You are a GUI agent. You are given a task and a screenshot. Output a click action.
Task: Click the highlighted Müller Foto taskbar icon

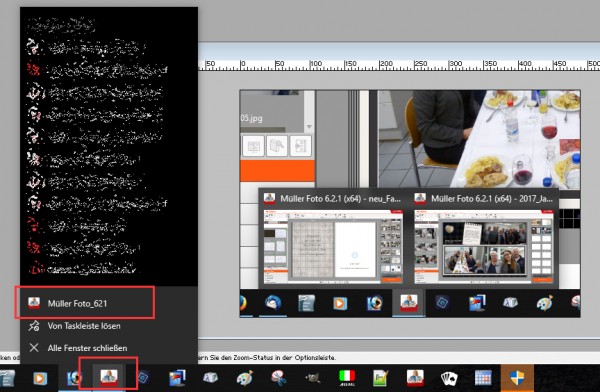[x=109, y=377]
